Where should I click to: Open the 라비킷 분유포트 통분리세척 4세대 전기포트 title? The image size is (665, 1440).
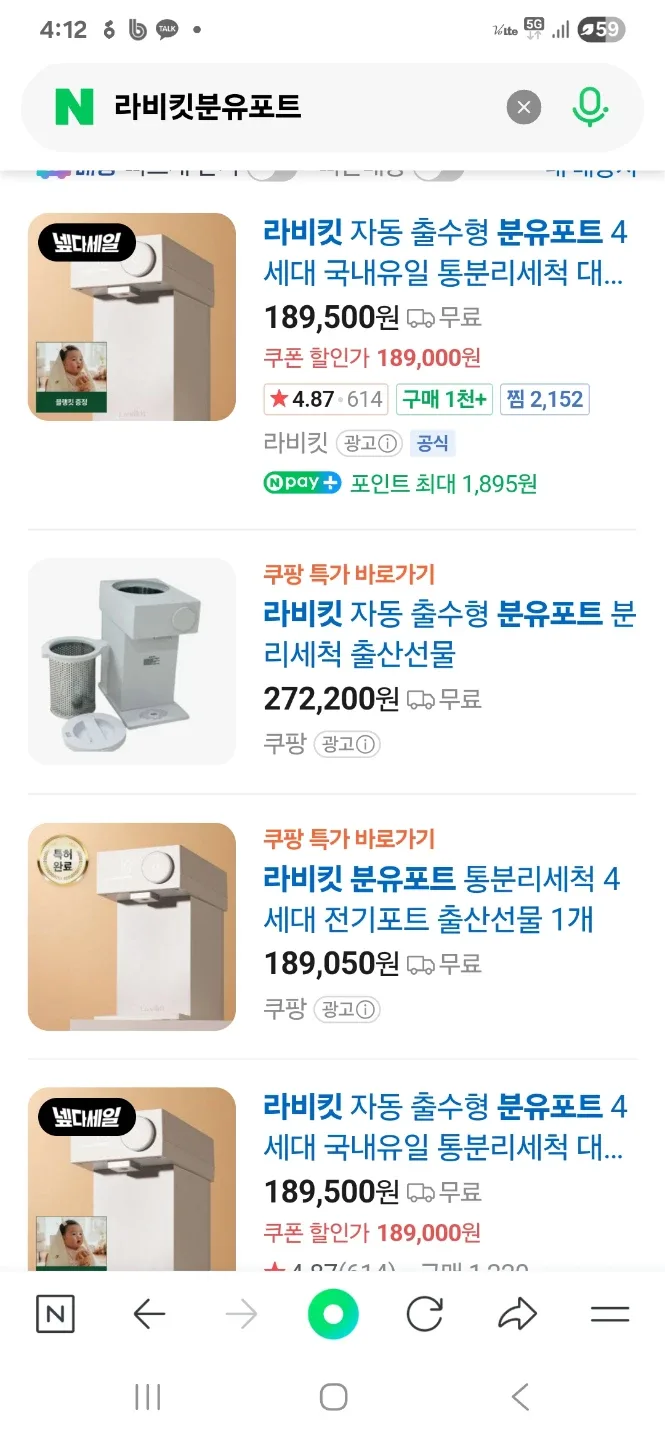click(x=442, y=899)
